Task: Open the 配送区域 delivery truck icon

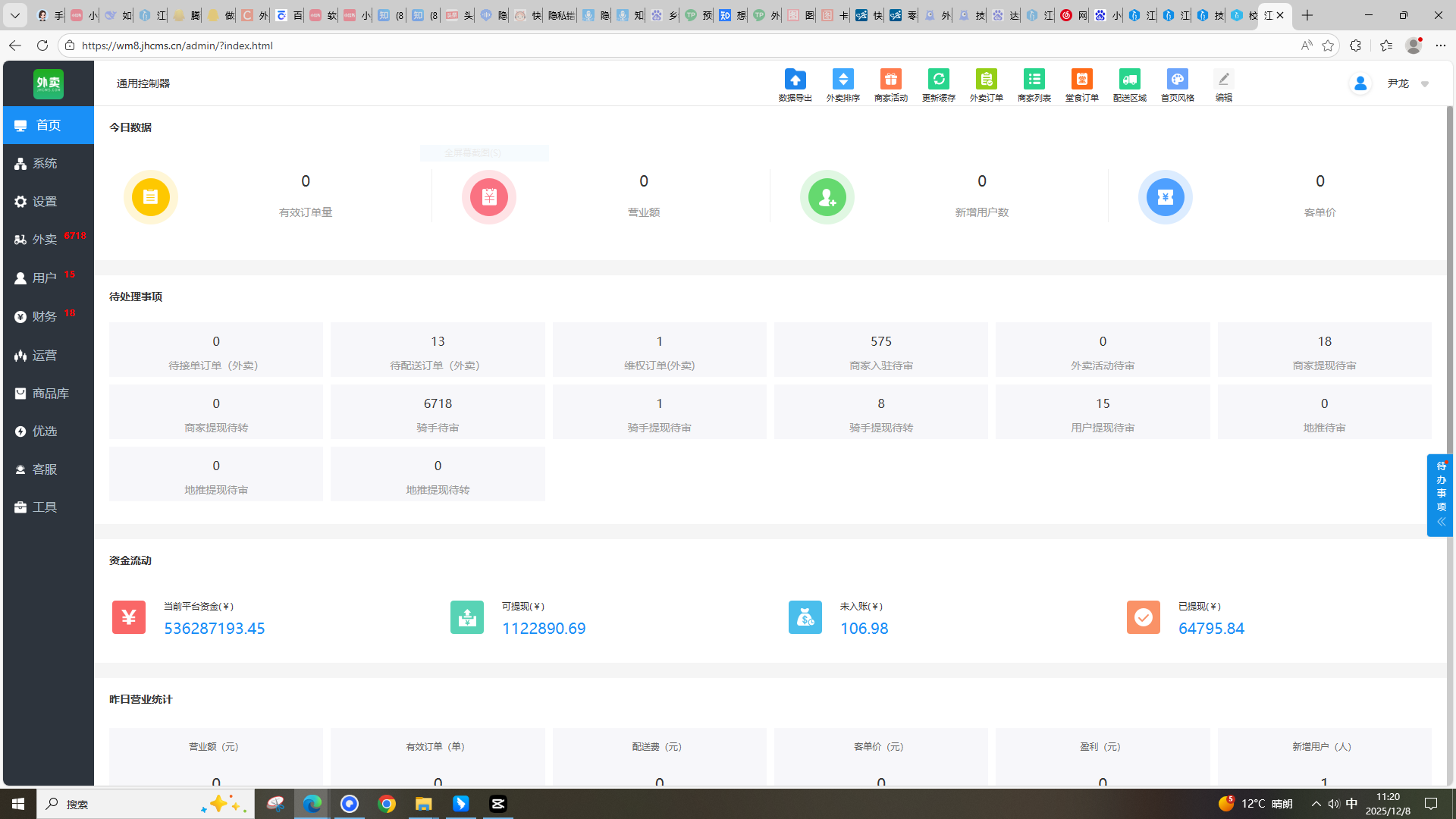Action: coord(1129,80)
